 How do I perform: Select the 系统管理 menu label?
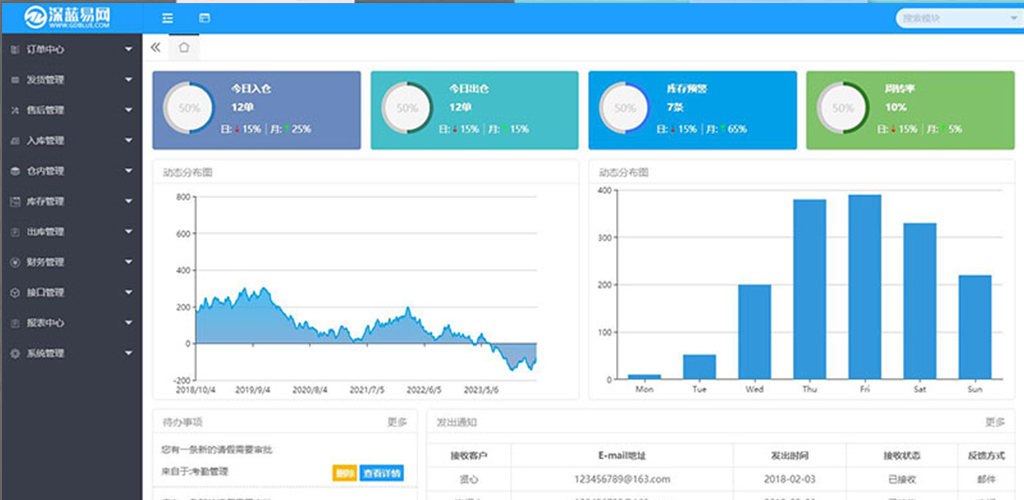(45, 353)
